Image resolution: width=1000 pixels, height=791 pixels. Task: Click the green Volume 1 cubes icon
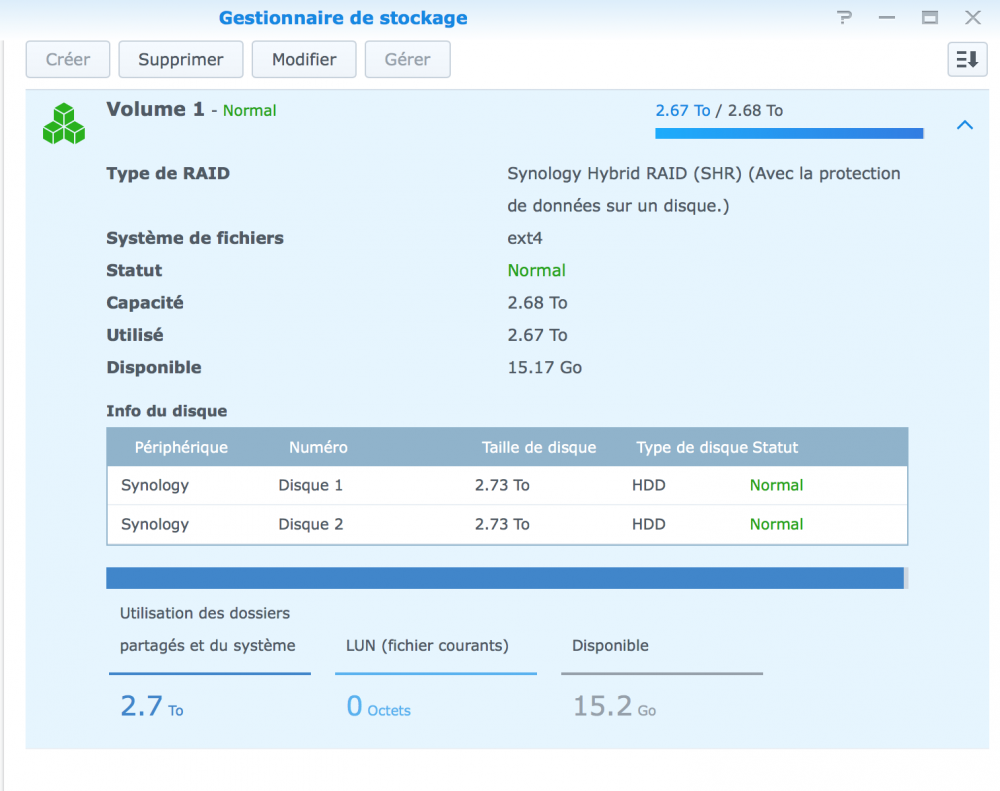pyautogui.click(x=64, y=123)
